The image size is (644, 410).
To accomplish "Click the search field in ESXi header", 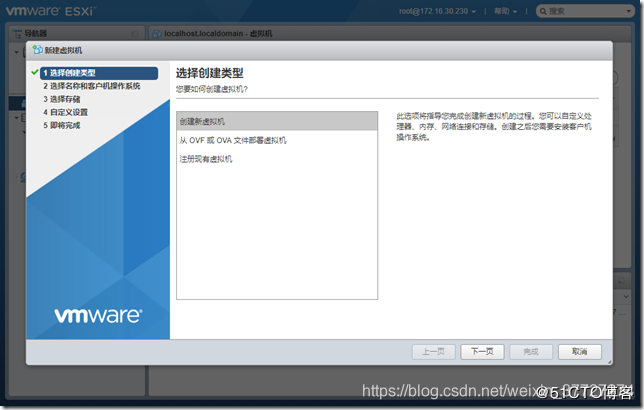I will 585,11.
